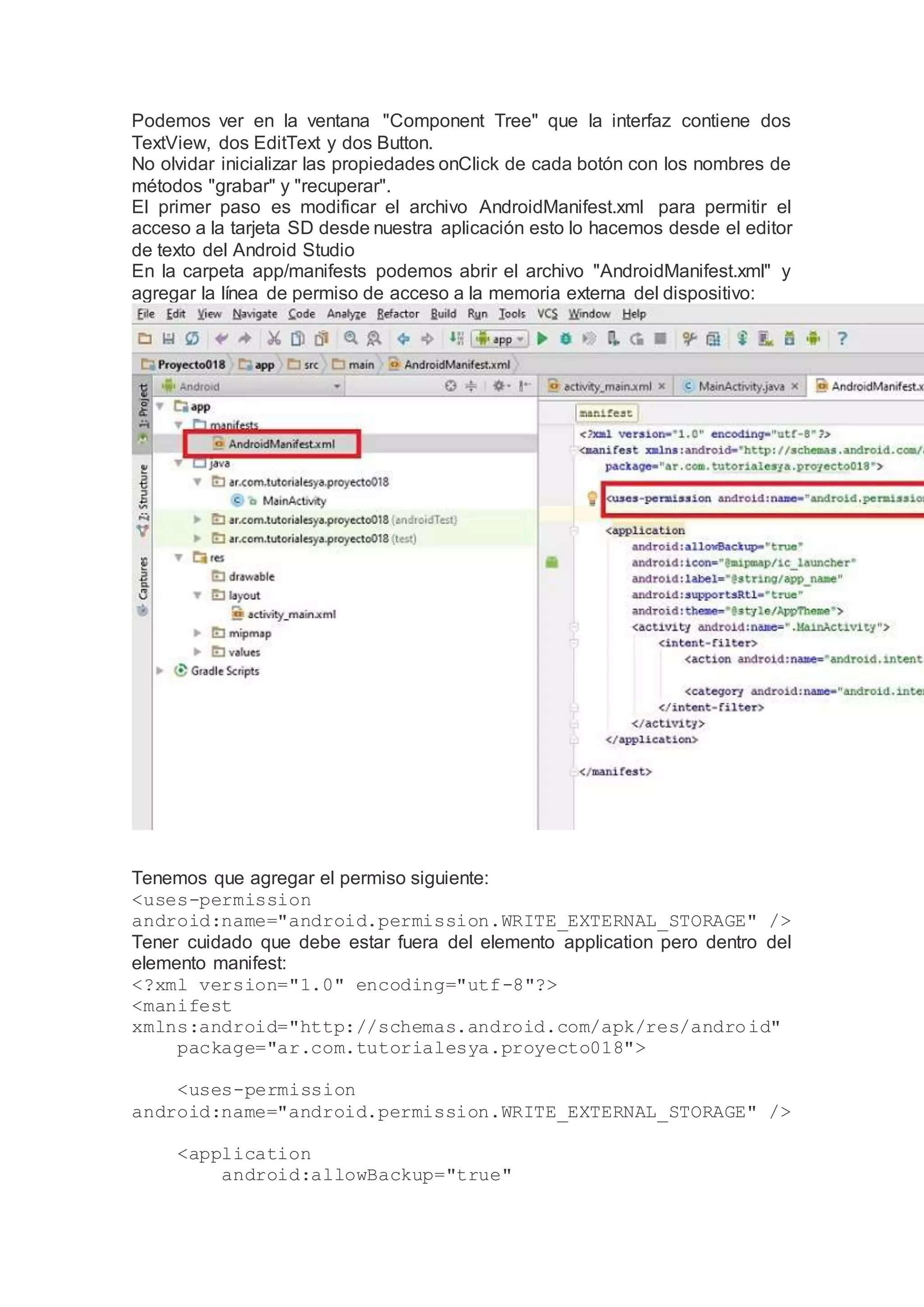The height and width of the screenshot is (1307, 924).
Task: Open the Help menu
Action: [634, 314]
